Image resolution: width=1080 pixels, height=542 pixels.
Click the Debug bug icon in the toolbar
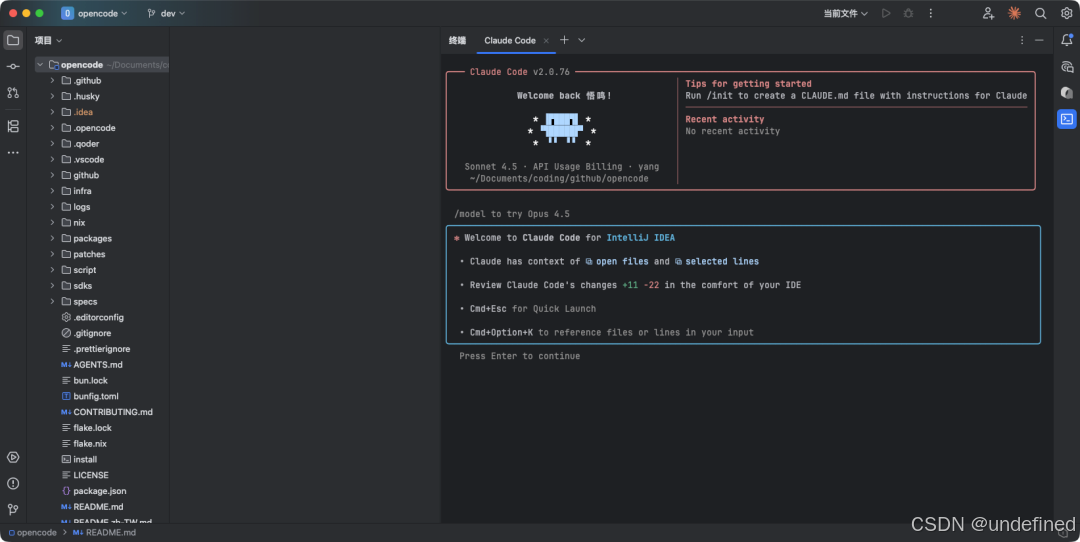point(908,13)
